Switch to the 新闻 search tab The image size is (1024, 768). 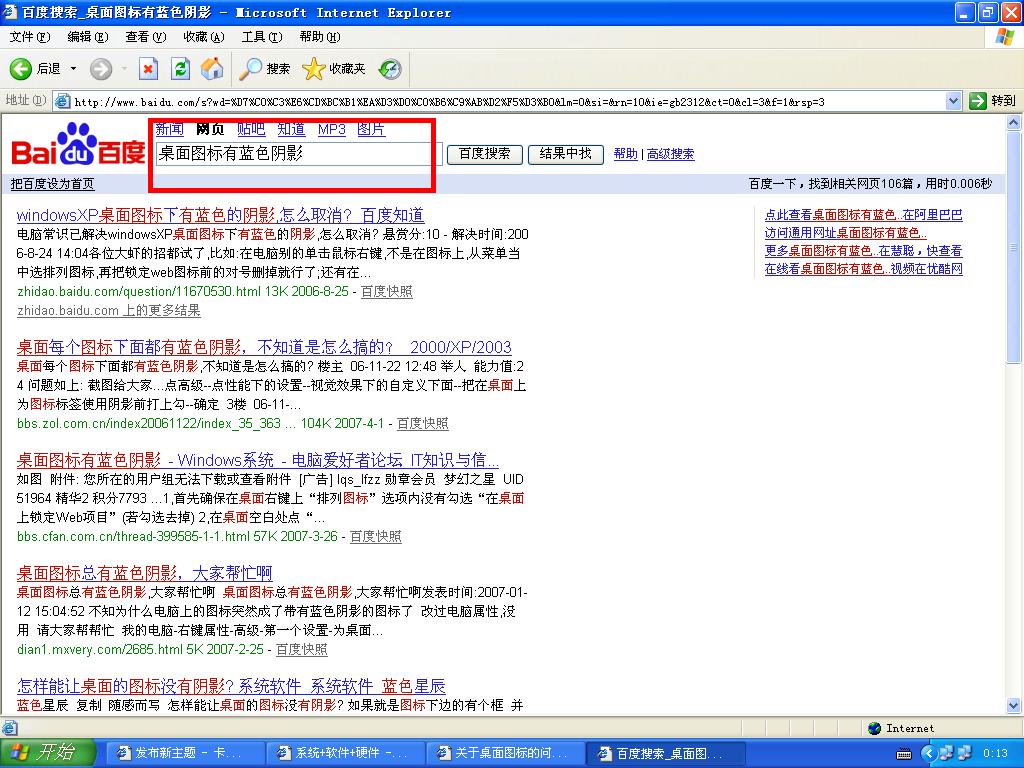[x=170, y=129]
